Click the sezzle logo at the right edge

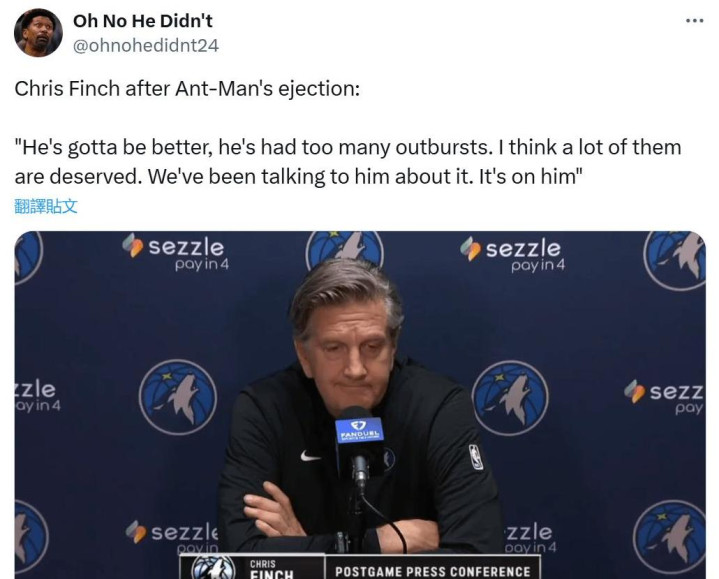pos(664,397)
